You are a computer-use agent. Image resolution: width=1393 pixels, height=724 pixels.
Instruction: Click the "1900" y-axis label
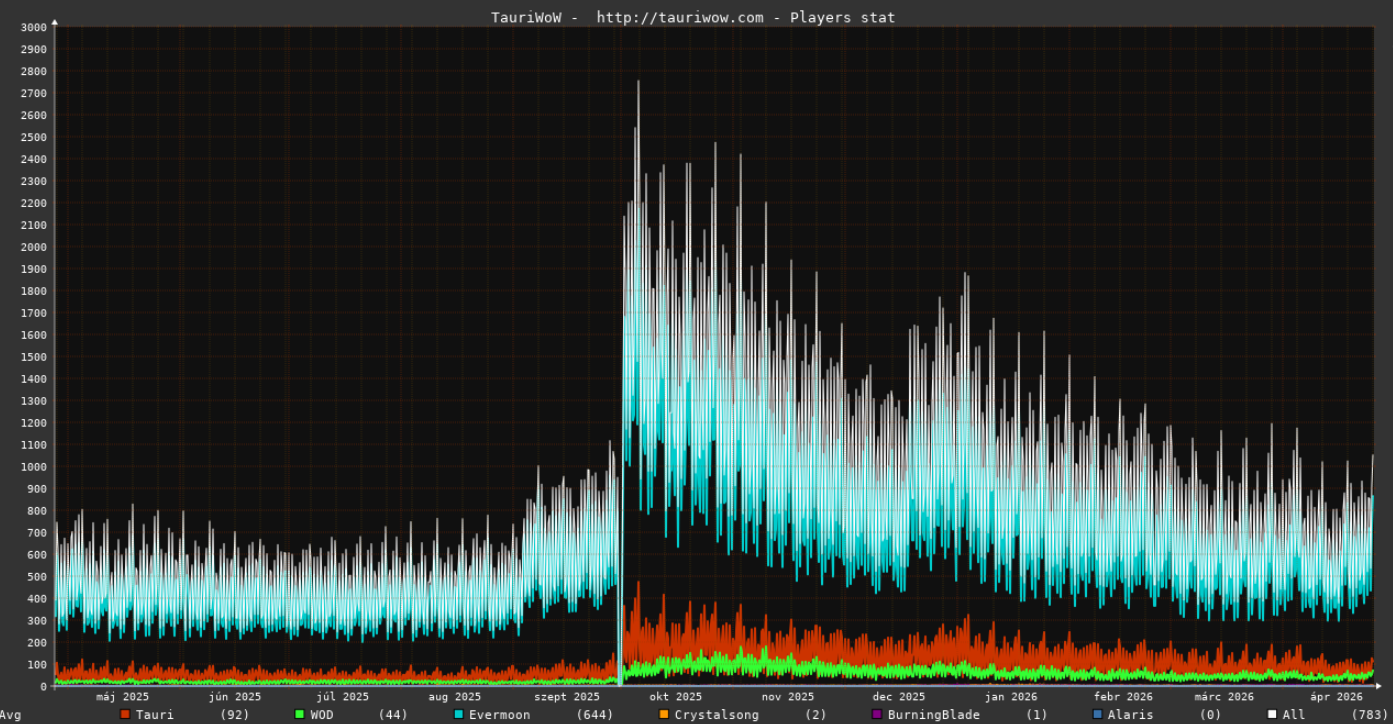33,269
